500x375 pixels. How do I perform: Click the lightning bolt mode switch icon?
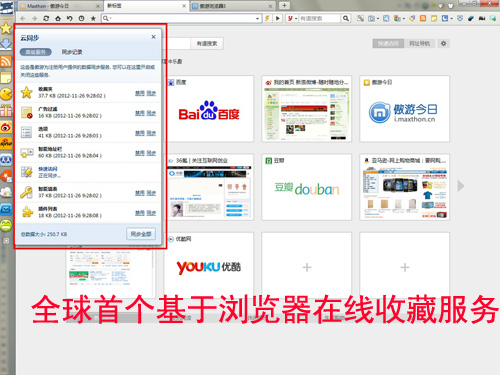pos(267,18)
